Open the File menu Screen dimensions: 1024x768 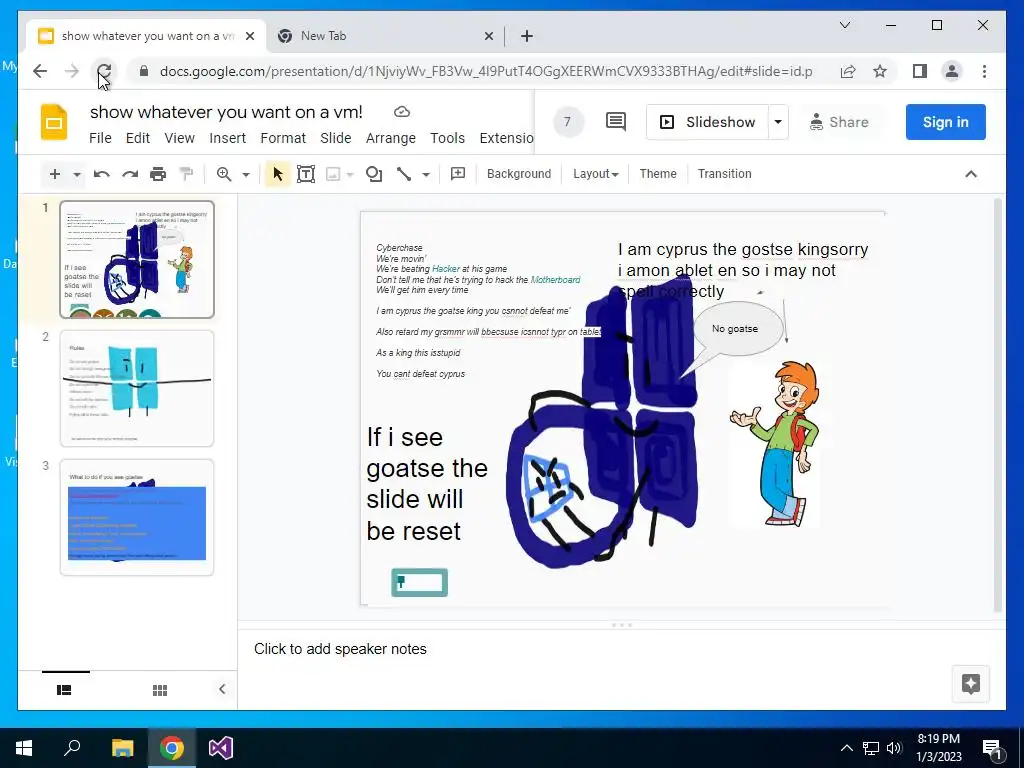coord(100,138)
